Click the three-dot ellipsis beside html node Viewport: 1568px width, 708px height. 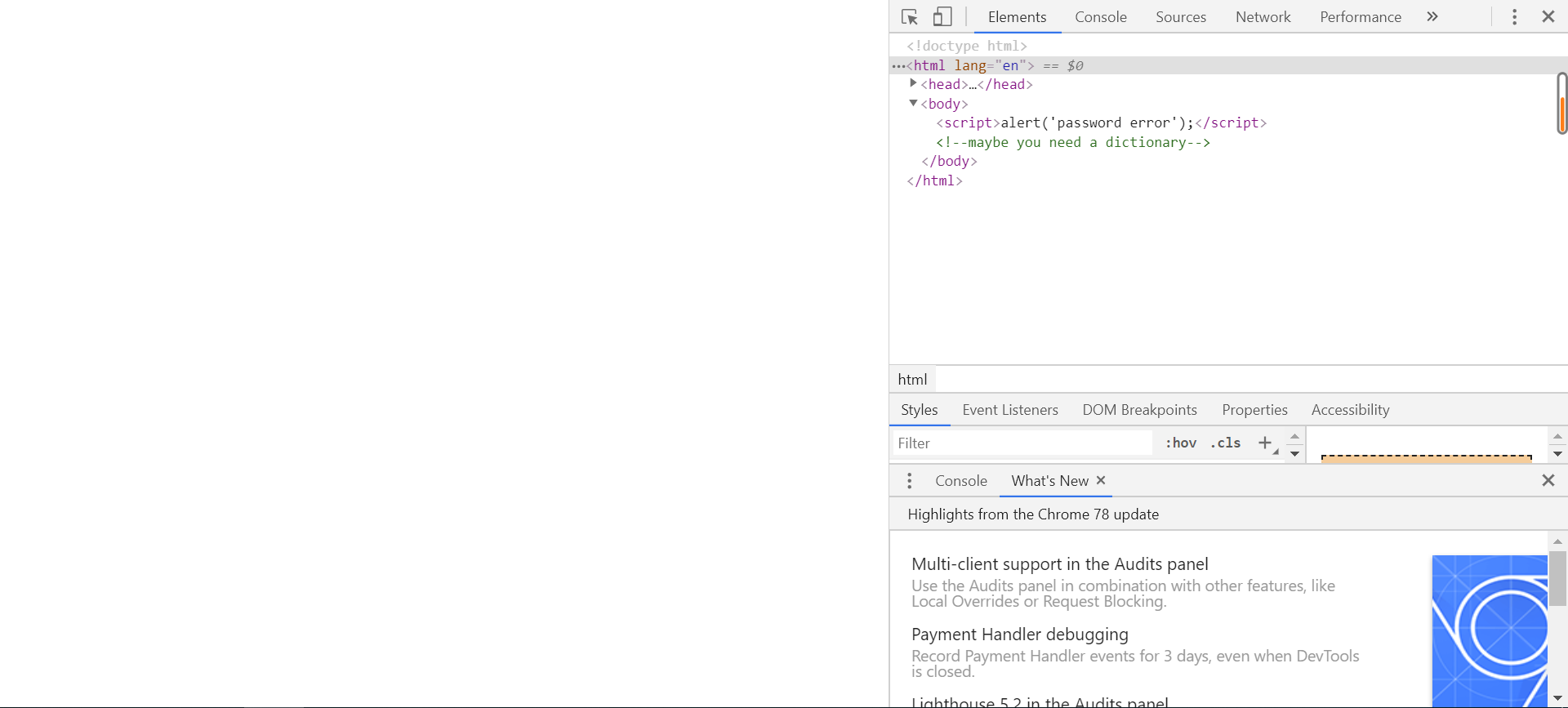(x=898, y=66)
